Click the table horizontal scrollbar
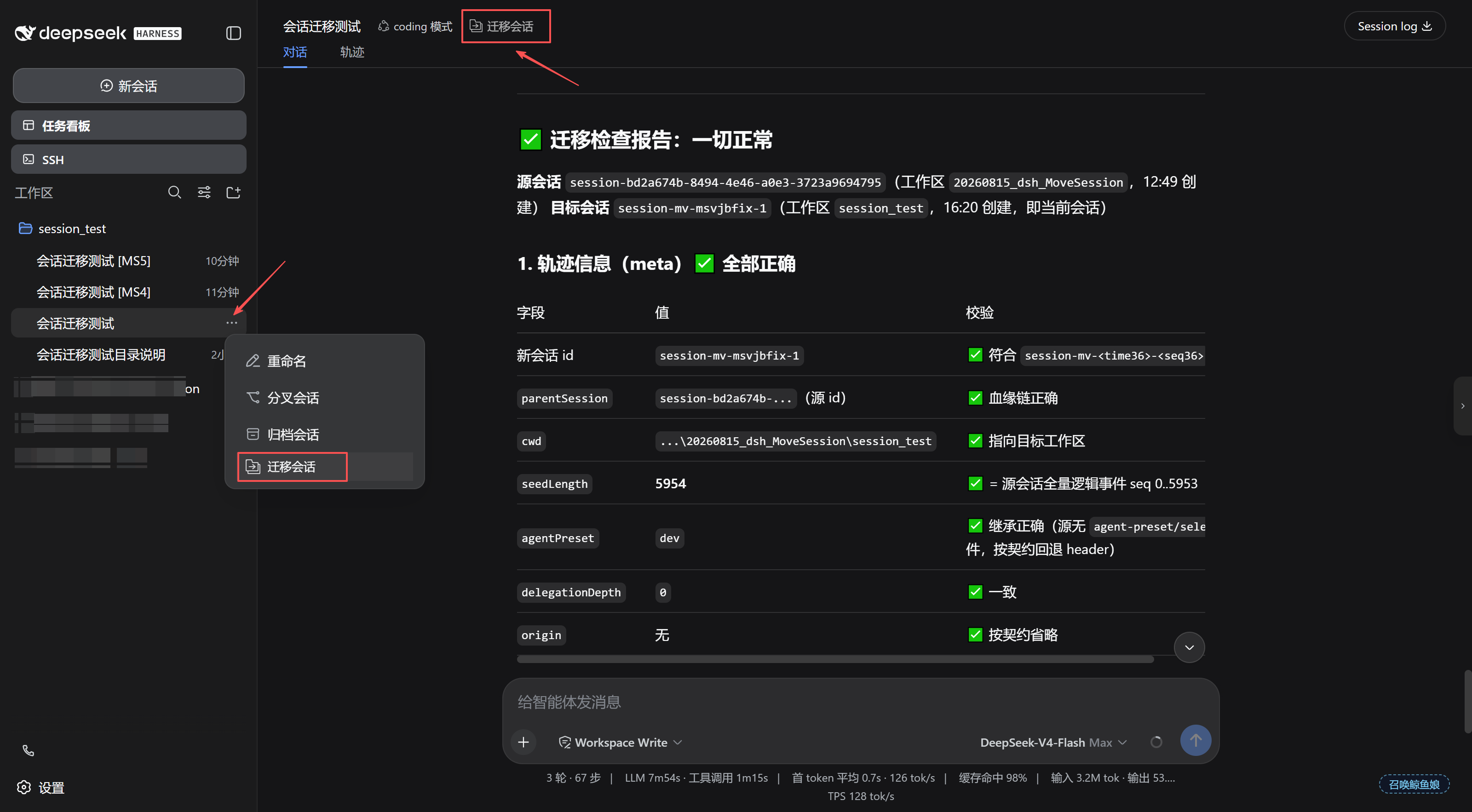The width and height of the screenshot is (1472, 812). click(x=835, y=659)
